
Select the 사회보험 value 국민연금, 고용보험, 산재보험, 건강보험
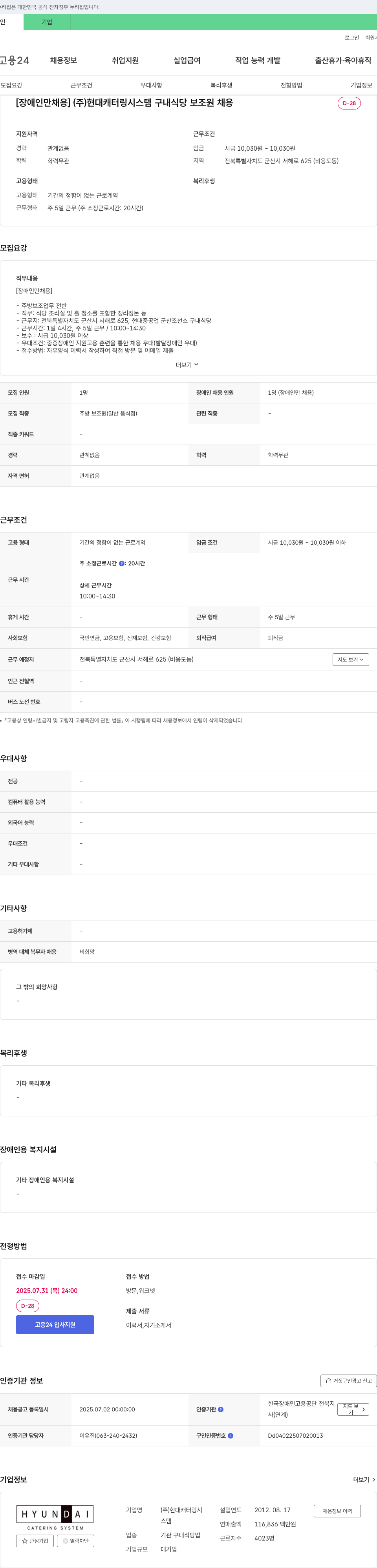125,638
